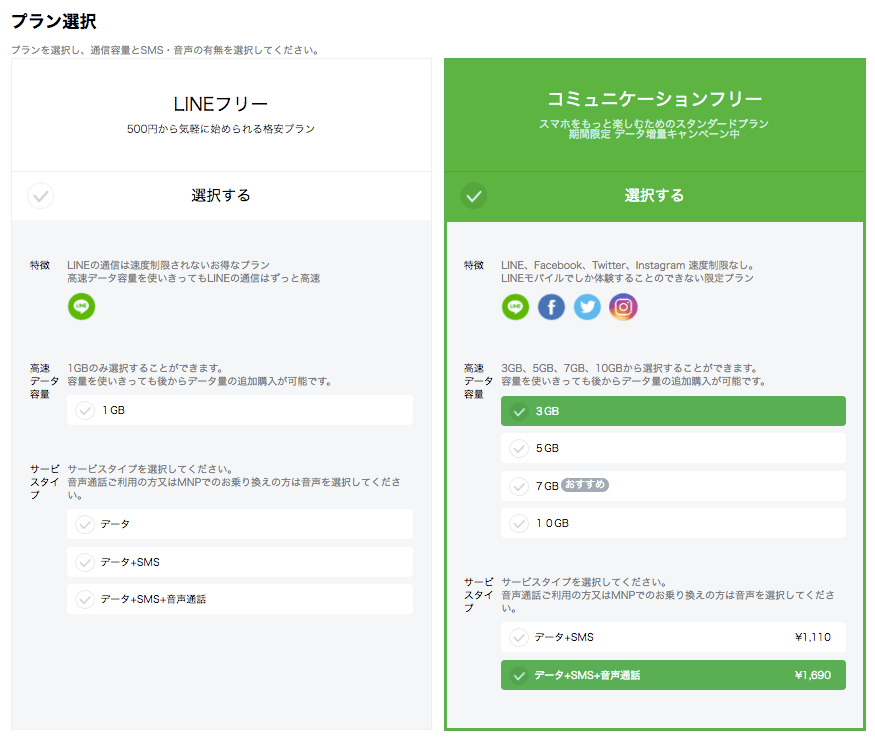The width and height of the screenshot is (875, 742).
Task: Click the LINE icon under LINEフリー features
Action: coord(81,306)
